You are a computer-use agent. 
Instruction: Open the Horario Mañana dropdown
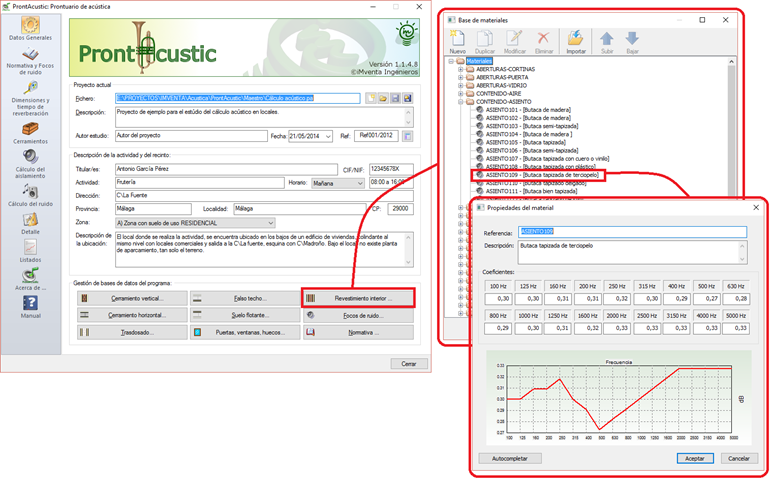(x=360, y=183)
